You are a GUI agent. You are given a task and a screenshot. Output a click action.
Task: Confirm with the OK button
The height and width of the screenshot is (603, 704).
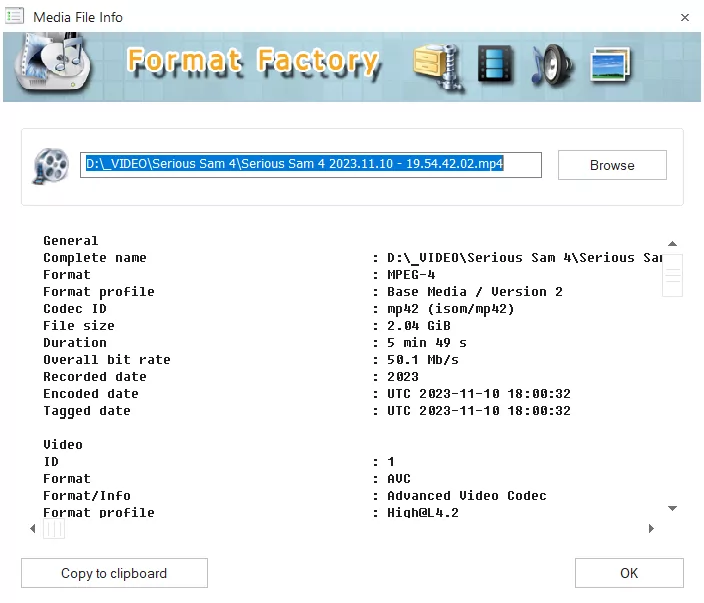(629, 573)
